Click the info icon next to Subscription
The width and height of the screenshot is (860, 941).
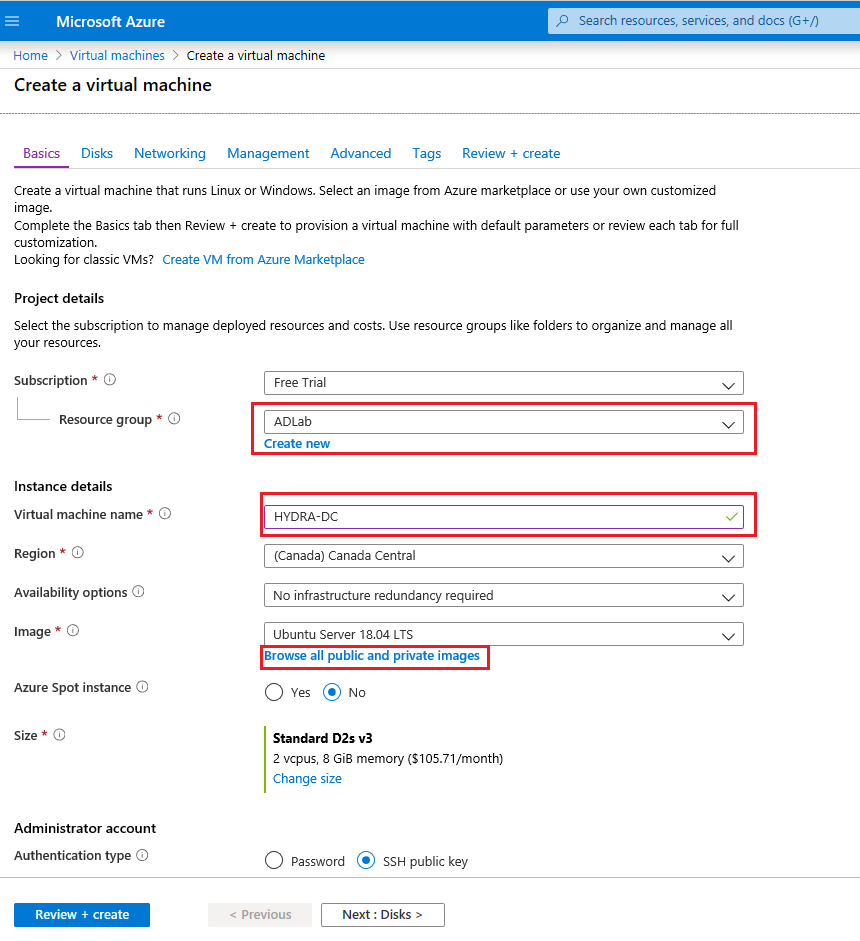tap(110, 379)
